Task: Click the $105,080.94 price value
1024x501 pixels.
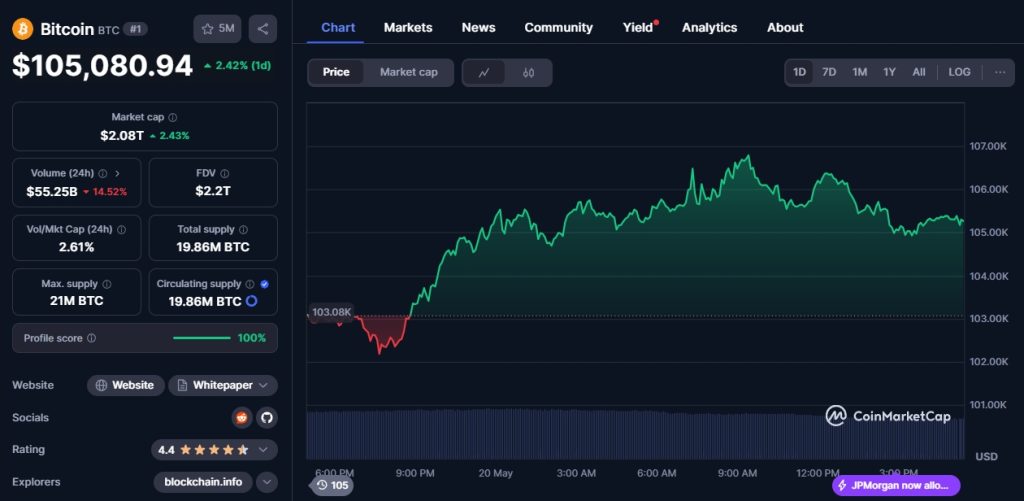Action: point(103,66)
